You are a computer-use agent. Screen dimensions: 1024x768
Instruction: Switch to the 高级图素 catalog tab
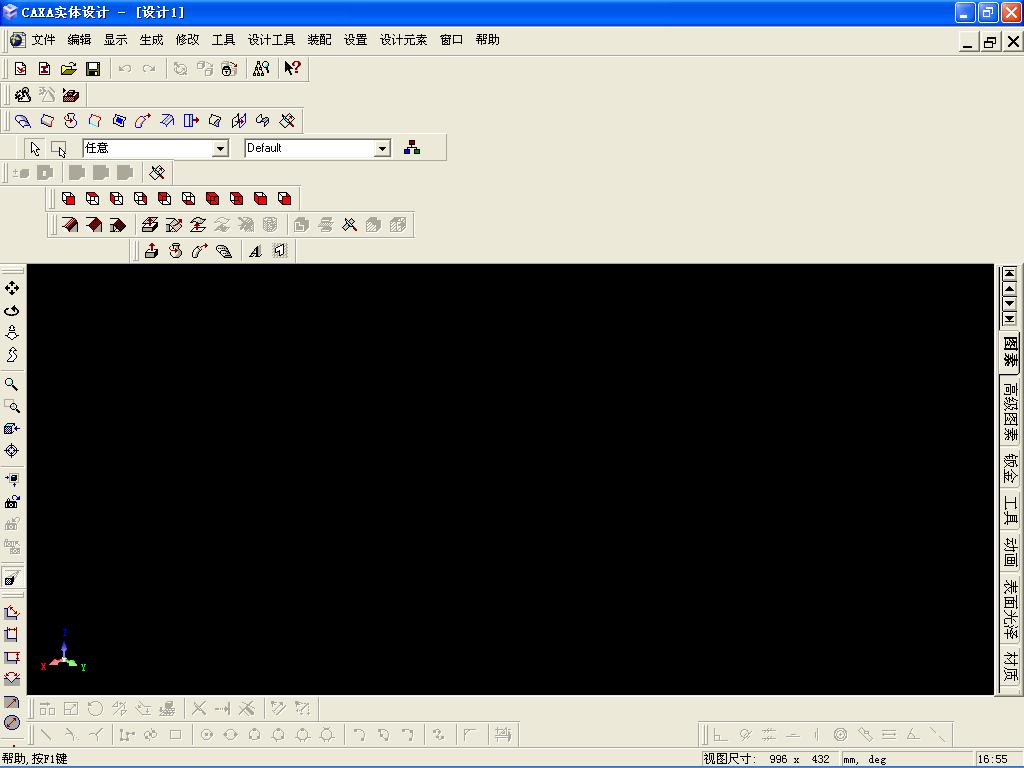(1010, 411)
